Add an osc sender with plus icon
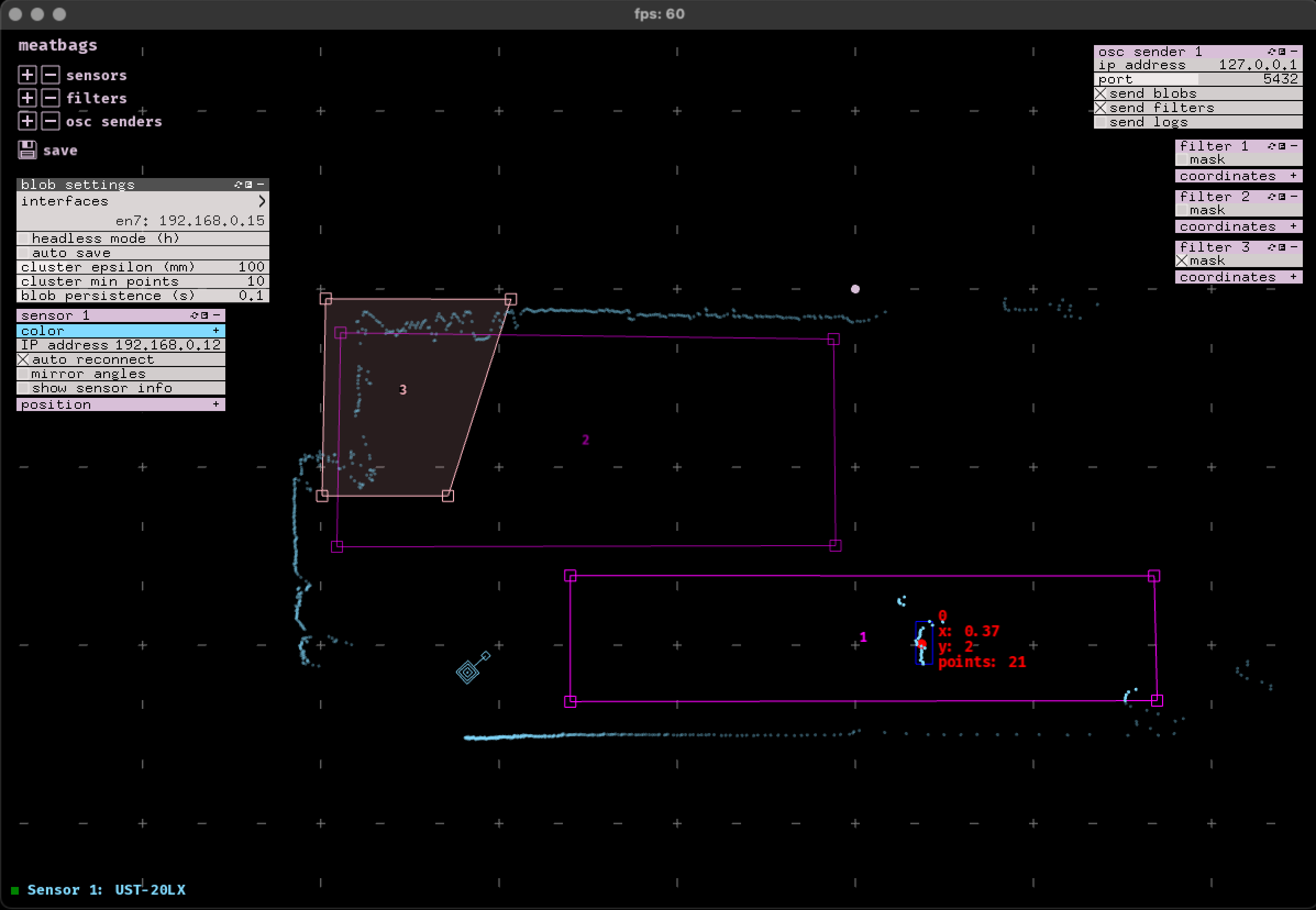 point(27,121)
